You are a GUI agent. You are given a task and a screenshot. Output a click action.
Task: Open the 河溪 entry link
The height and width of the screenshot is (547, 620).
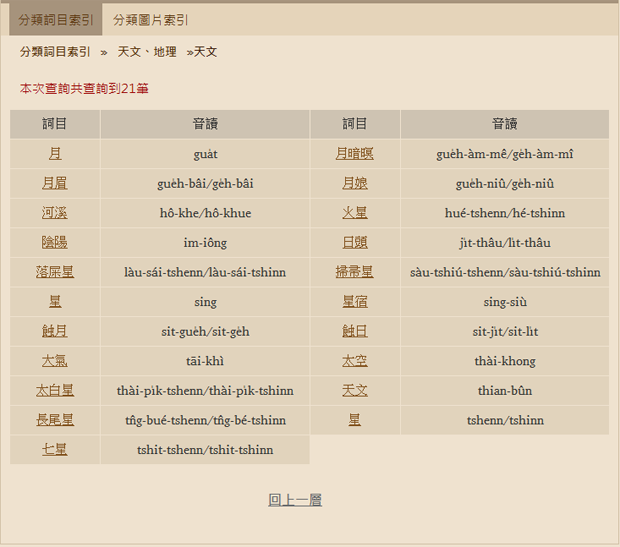55,213
